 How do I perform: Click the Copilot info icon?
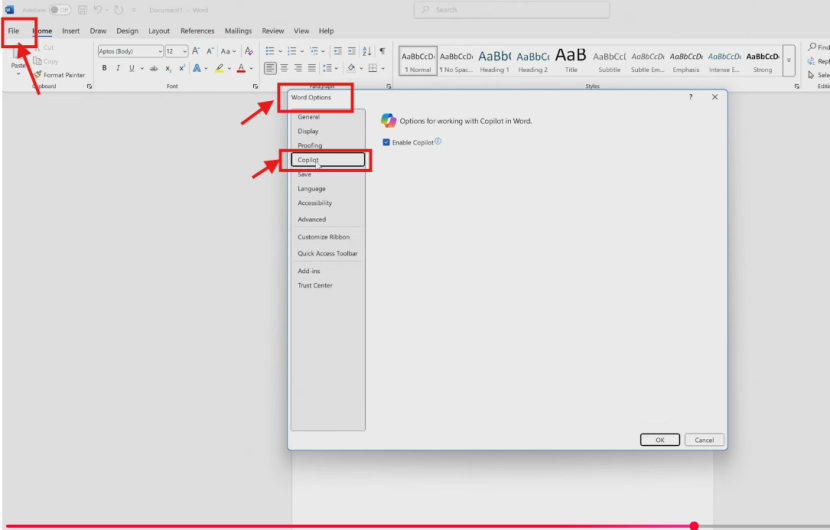click(438, 141)
